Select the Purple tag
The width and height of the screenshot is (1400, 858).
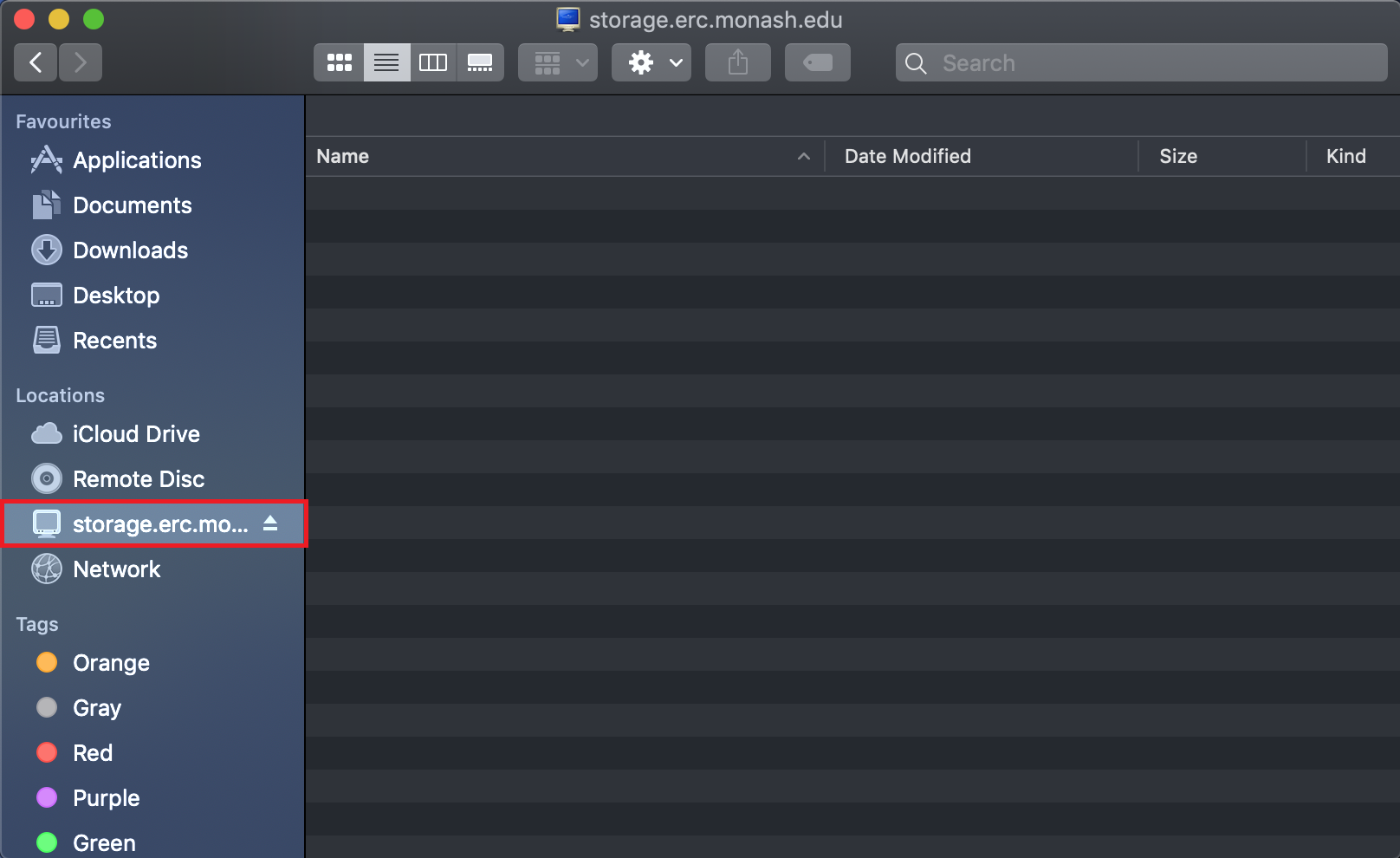point(106,798)
